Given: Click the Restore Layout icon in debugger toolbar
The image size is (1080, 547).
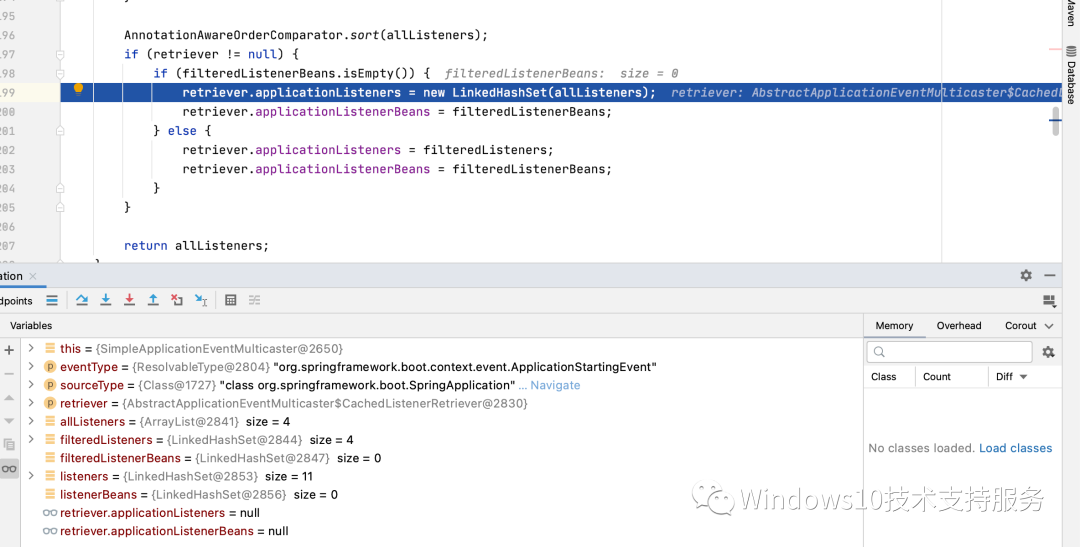Looking at the screenshot, I should pos(1049,300).
